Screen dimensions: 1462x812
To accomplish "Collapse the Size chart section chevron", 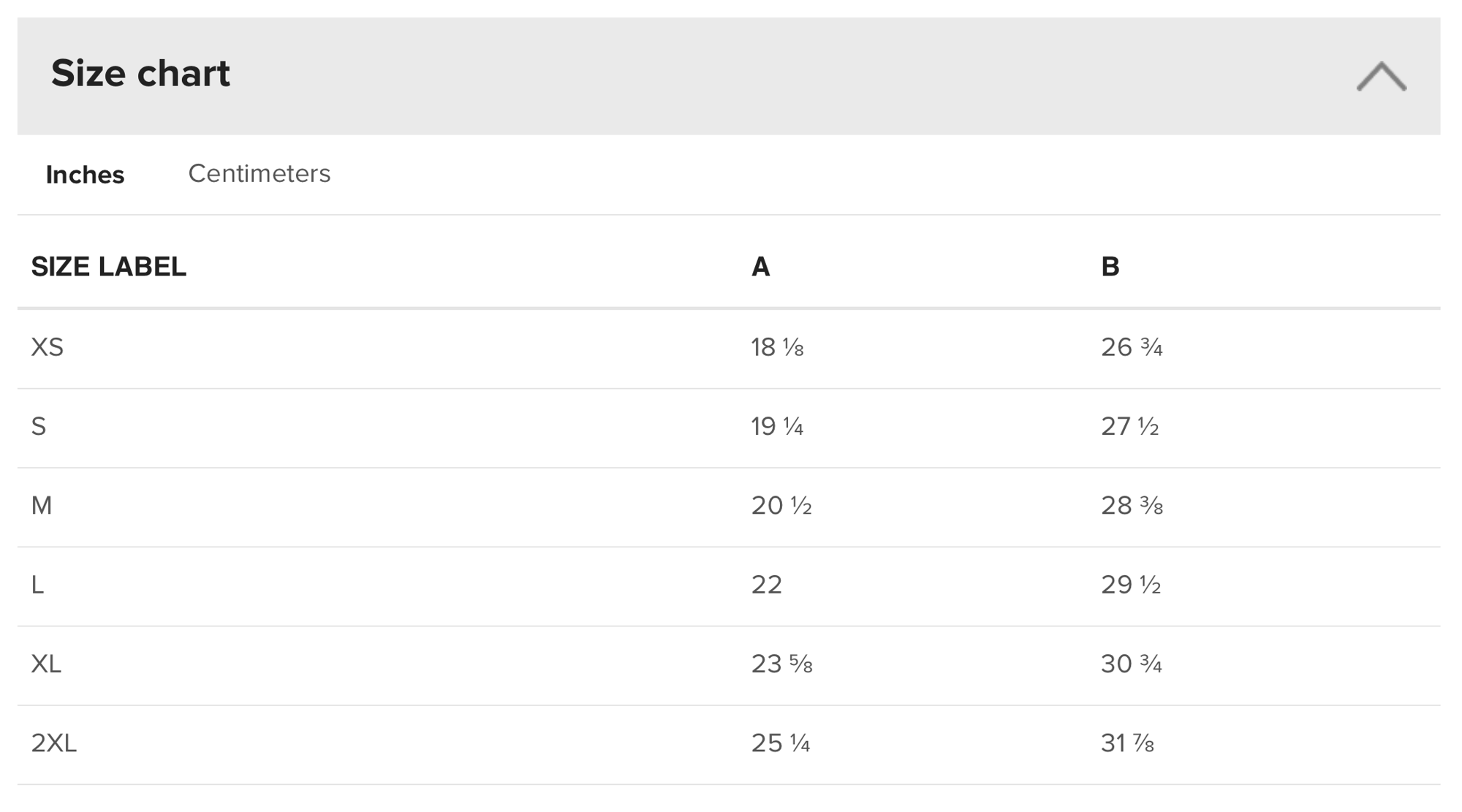I will [x=1381, y=76].
